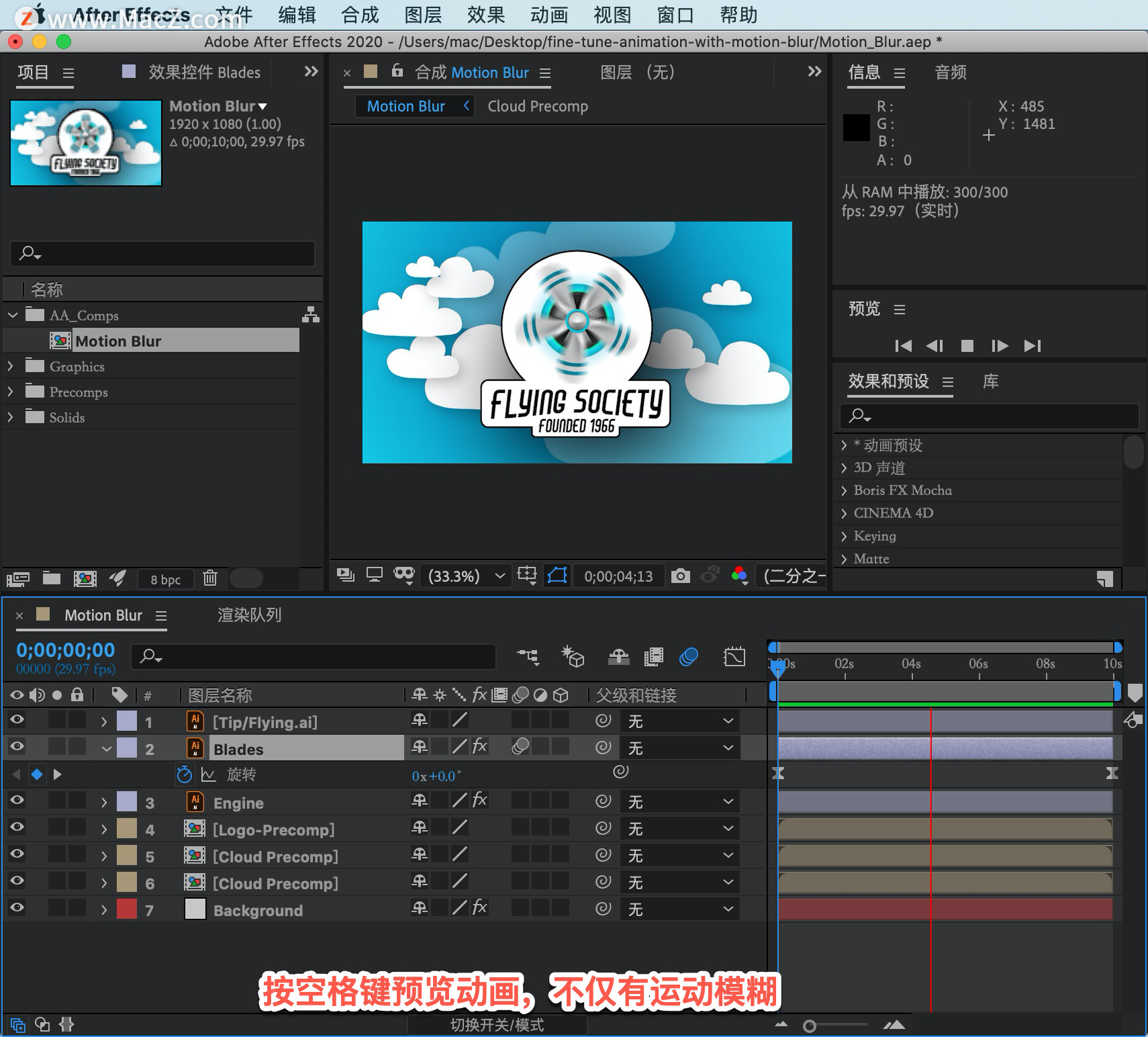Open the graph editor icon in timeline
The image size is (1148, 1037).
734,656
